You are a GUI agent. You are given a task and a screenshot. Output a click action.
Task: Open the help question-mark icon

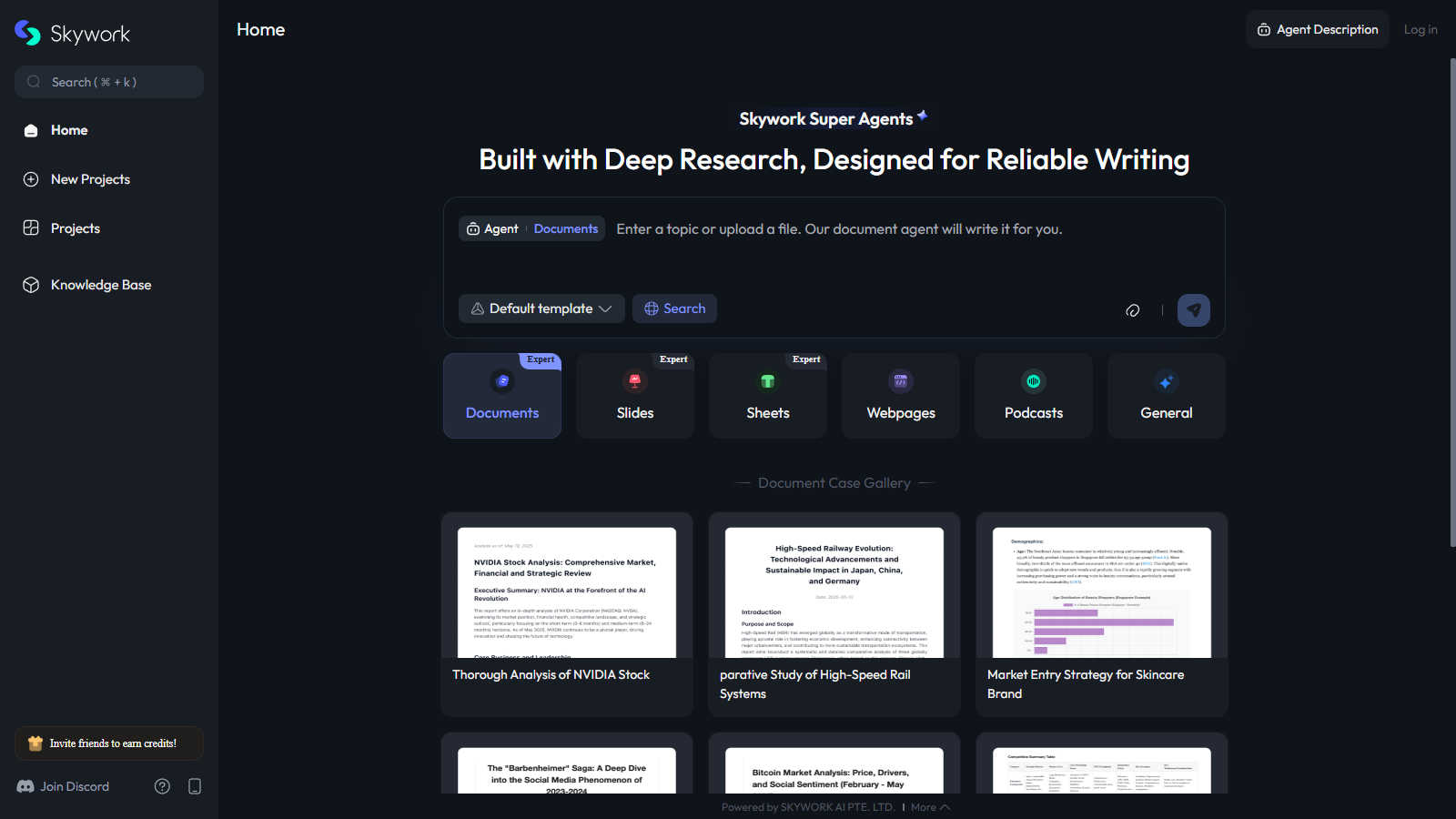(x=162, y=786)
